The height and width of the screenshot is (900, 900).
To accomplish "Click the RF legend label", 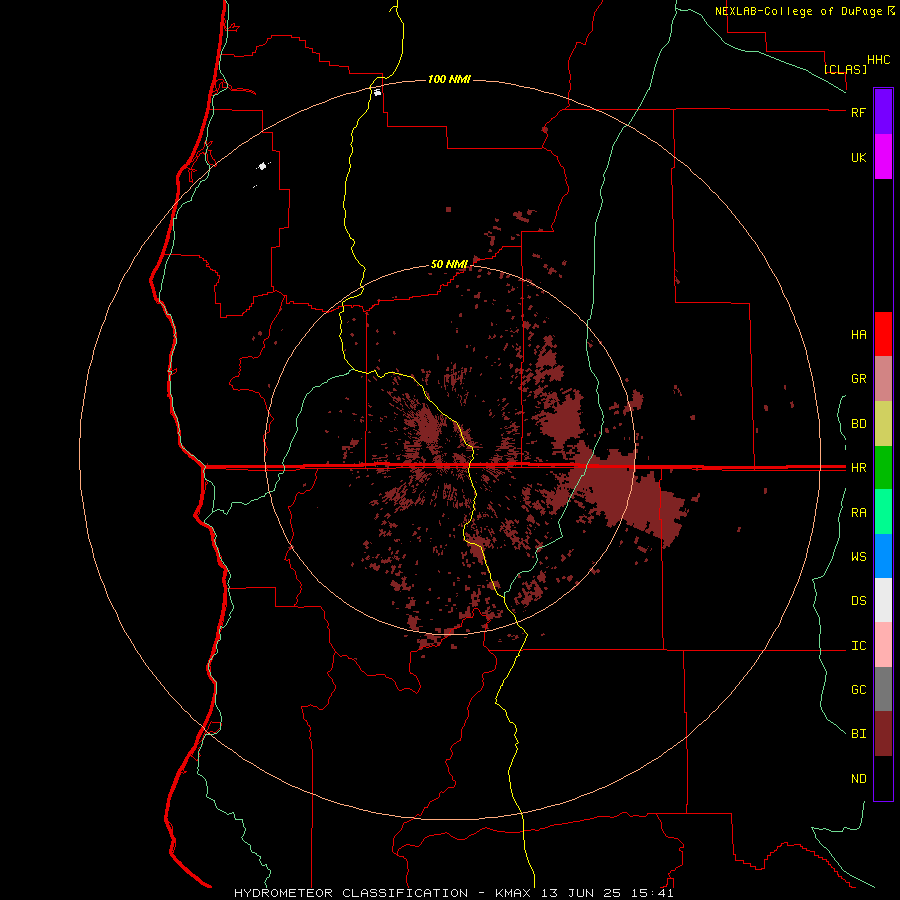I will click(858, 112).
